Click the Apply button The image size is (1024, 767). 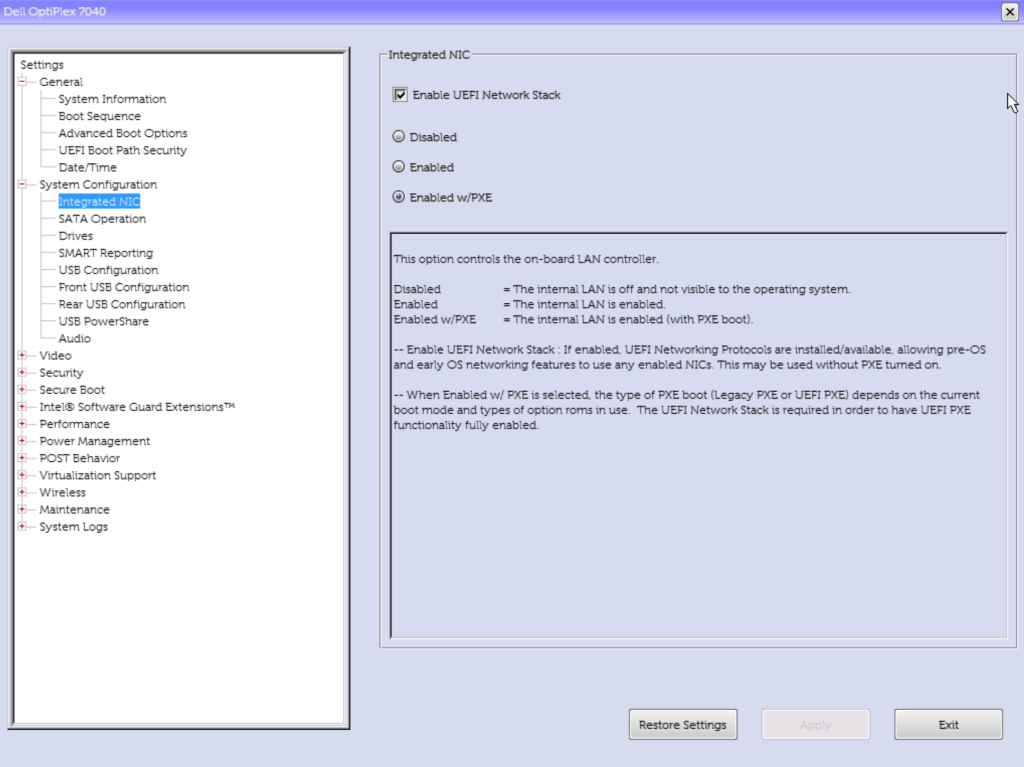click(816, 725)
